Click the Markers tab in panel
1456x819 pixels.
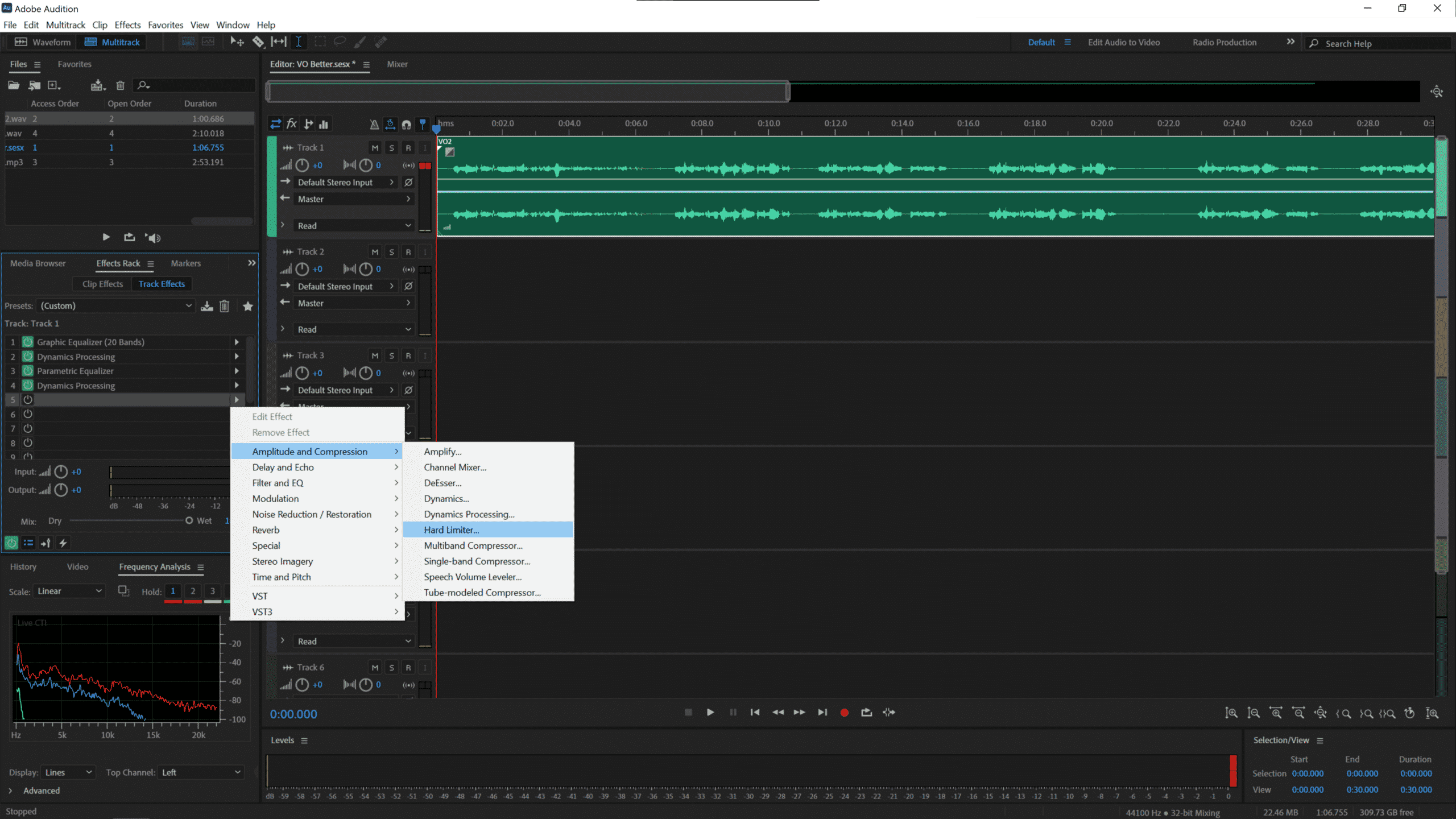(186, 263)
